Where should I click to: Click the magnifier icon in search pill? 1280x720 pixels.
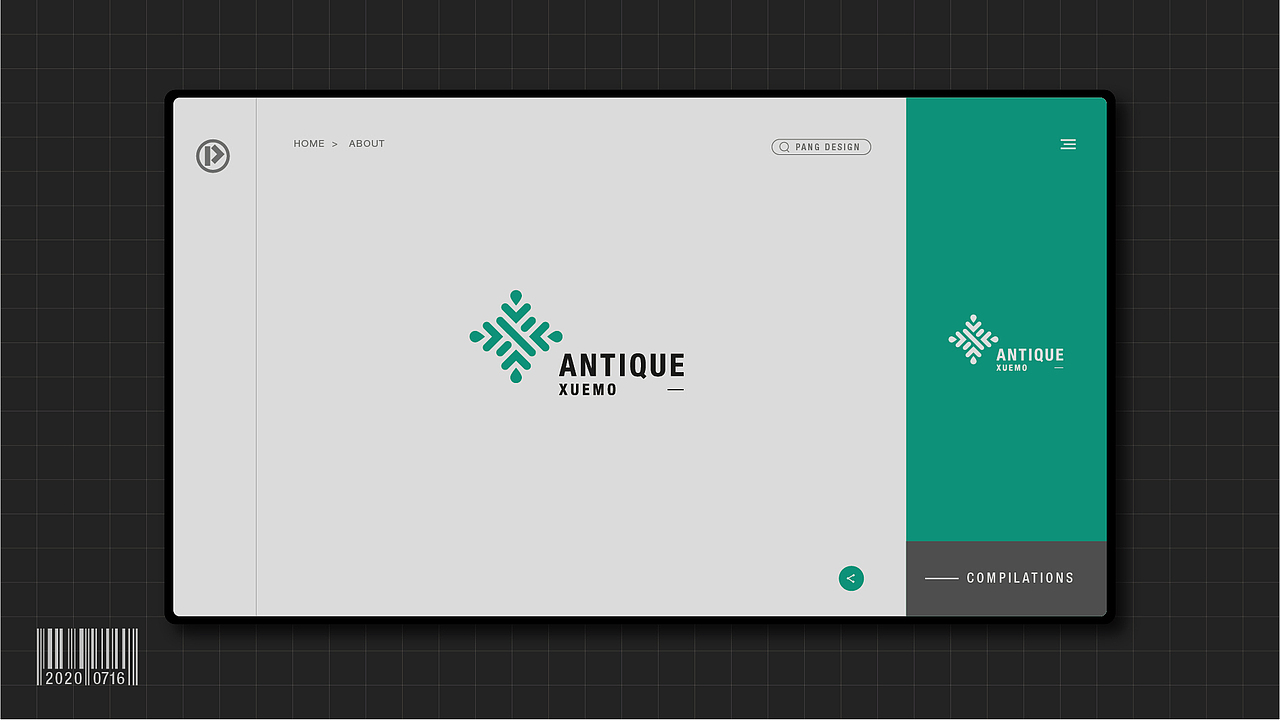click(x=785, y=147)
